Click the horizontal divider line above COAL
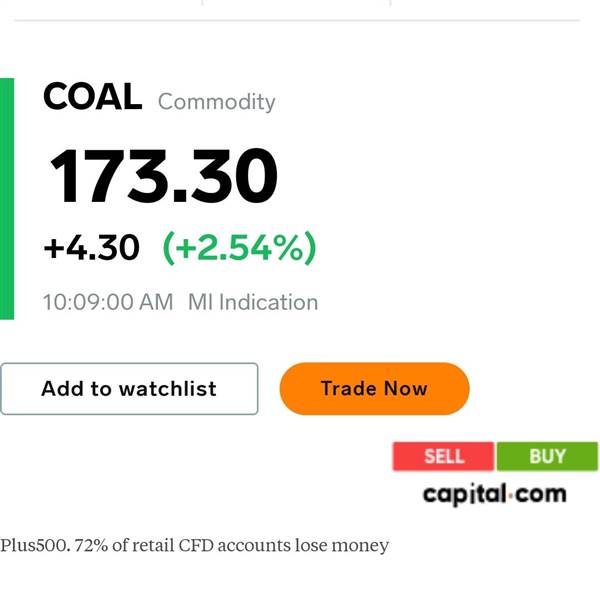Screen dimensions: 600x600 (297, 20)
